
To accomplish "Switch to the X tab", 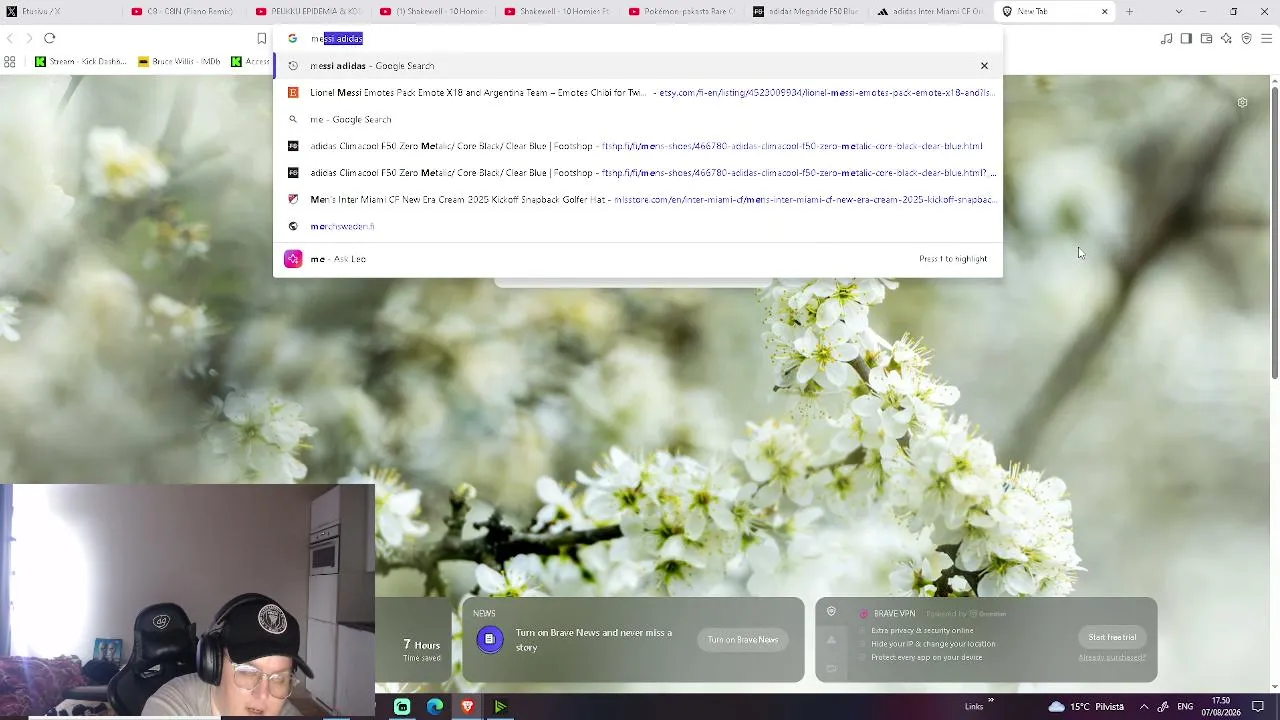I will [62, 12].
